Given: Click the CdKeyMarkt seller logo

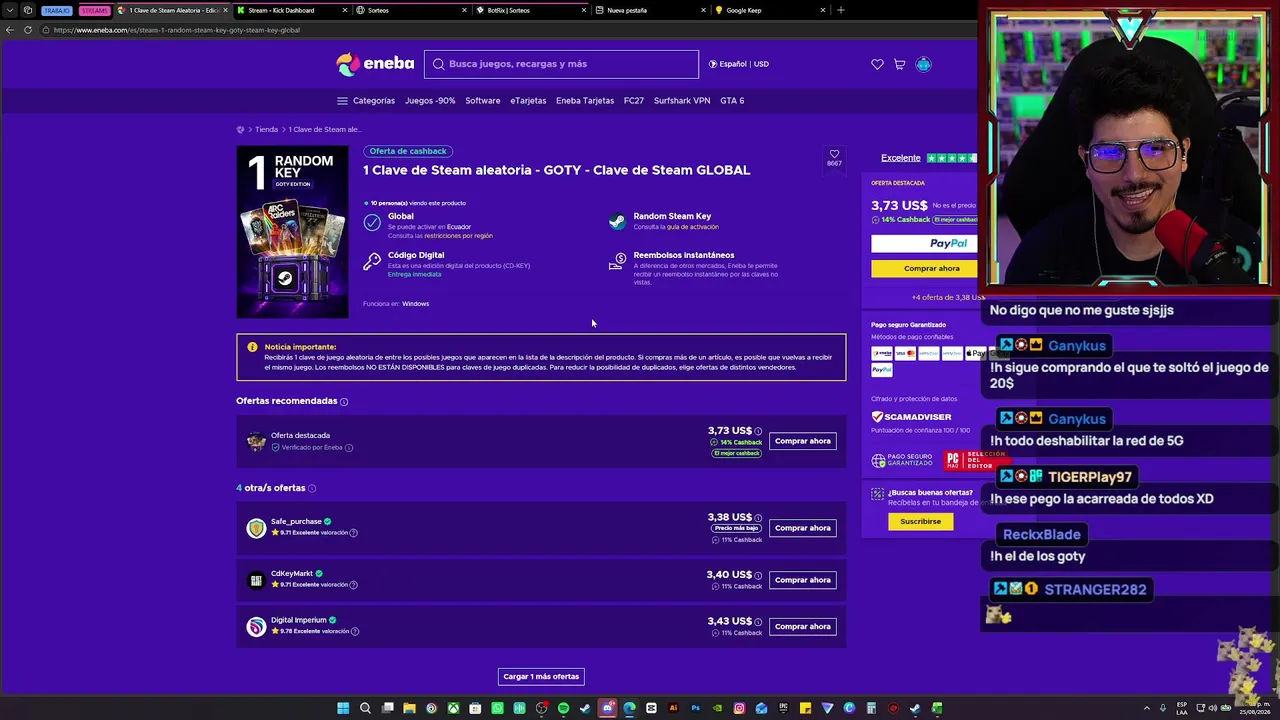Looking at the screenshot, I should [256, 580].
